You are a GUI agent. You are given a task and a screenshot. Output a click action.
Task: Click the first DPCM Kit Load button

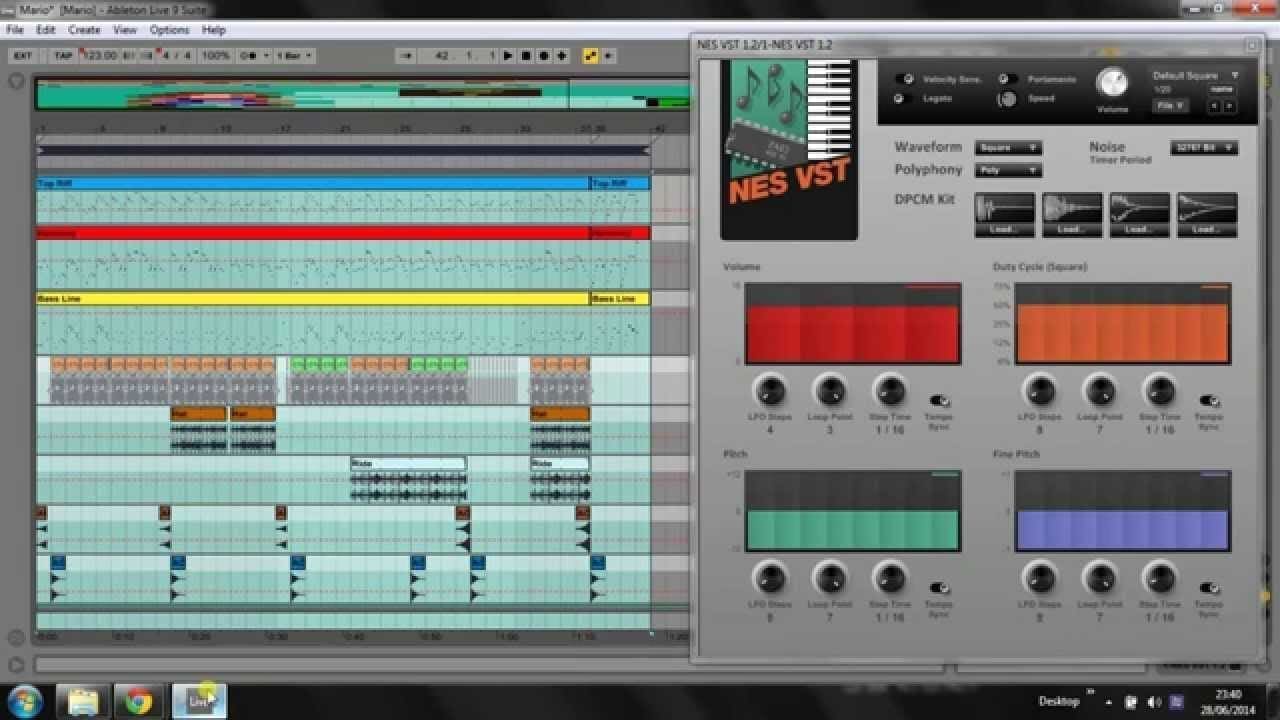(x=1005, y=229)
